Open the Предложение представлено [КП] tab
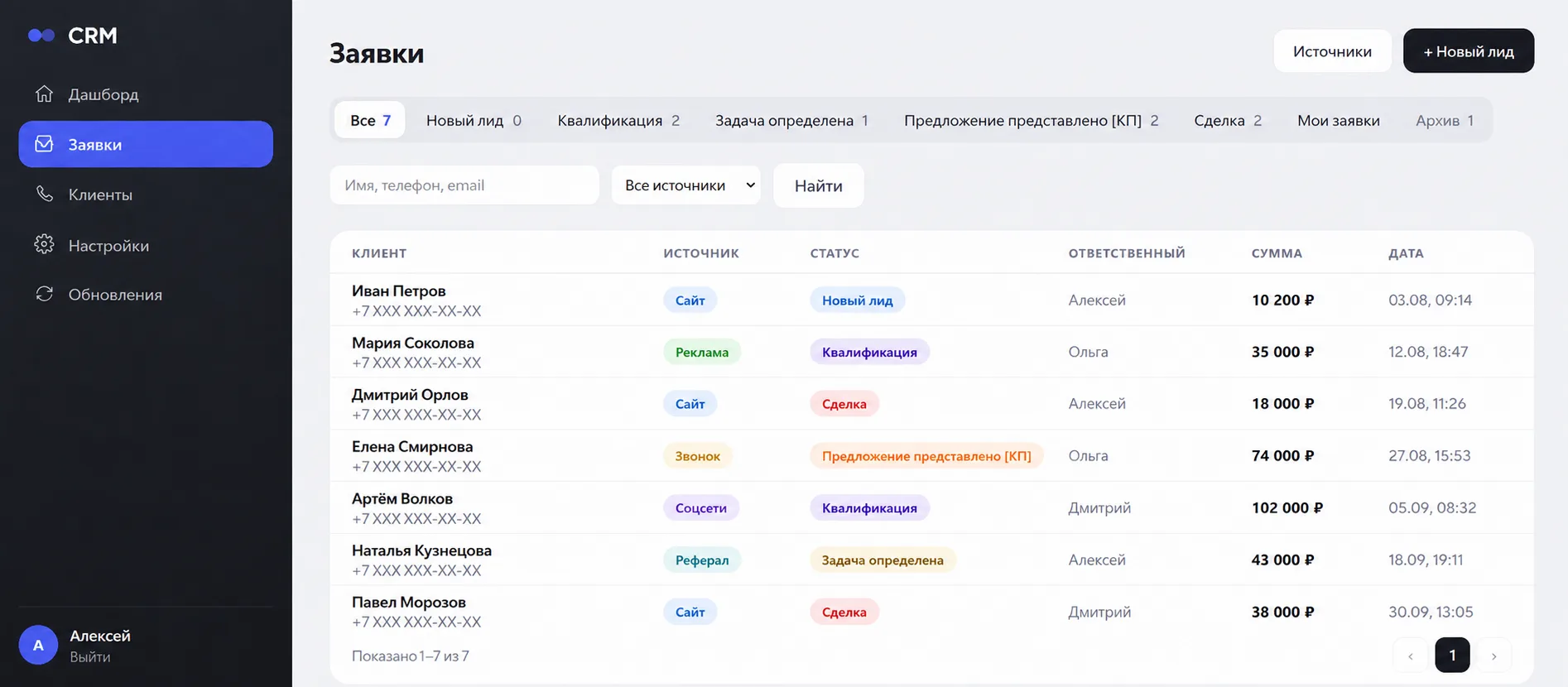The height and width of the screenshot is (687, 1568). [1031, 120]
